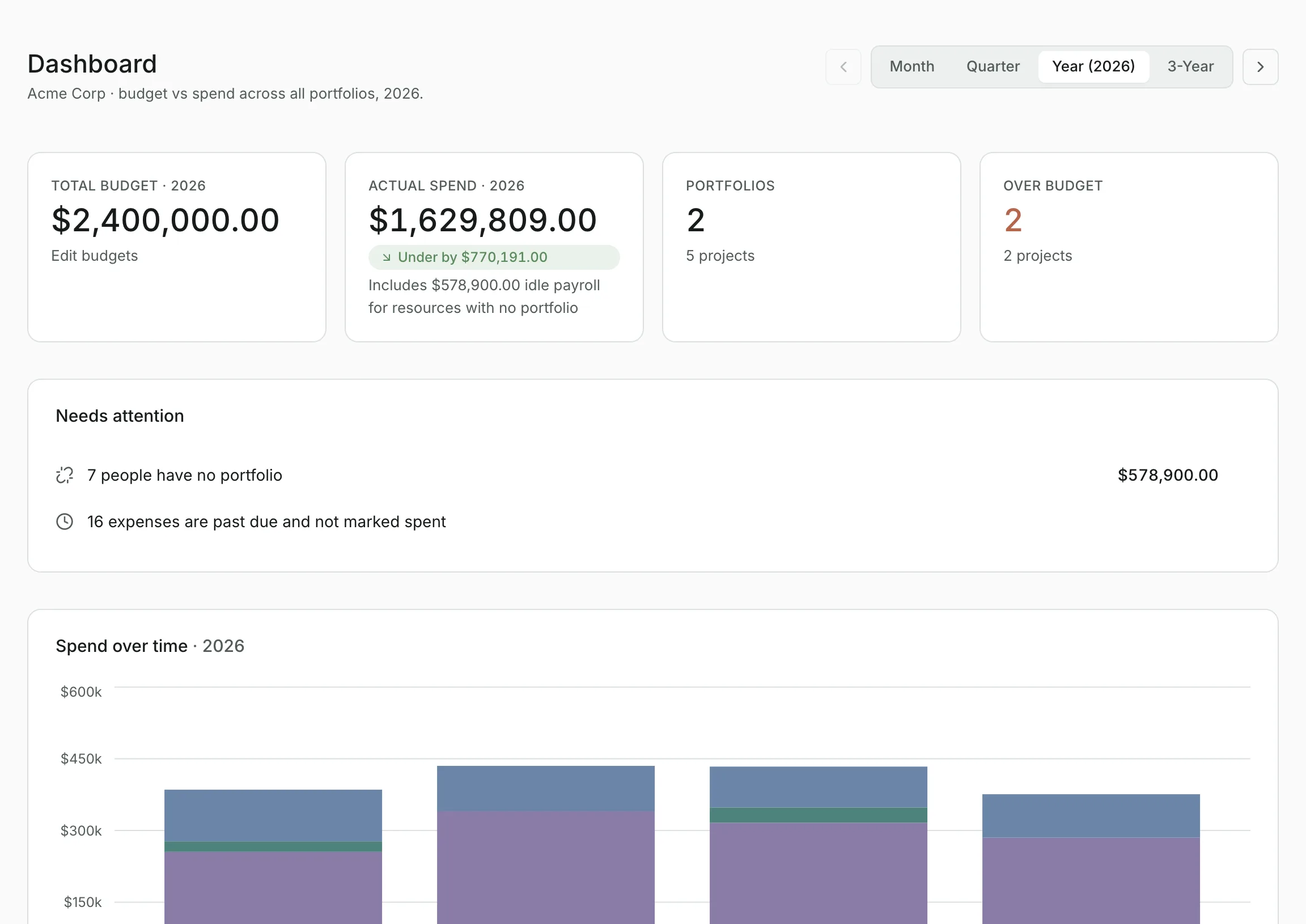Image resolution: width=1306 pixels, height=924 pixels.
Task: Click the Portfolios count 2
Action: [696, 220]
